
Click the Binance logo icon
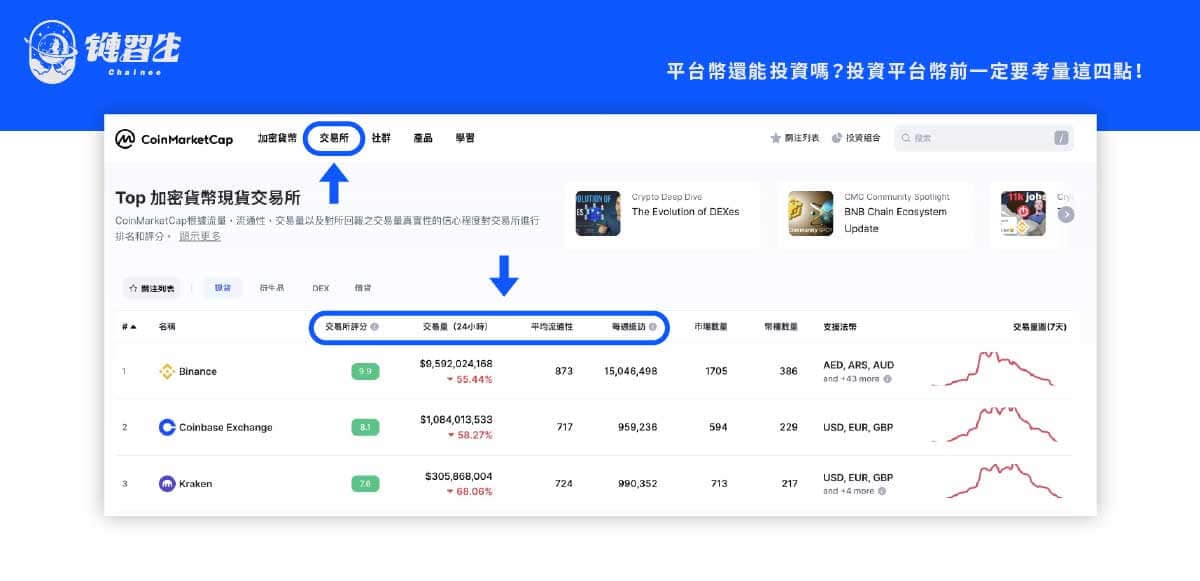pos(167,371)
